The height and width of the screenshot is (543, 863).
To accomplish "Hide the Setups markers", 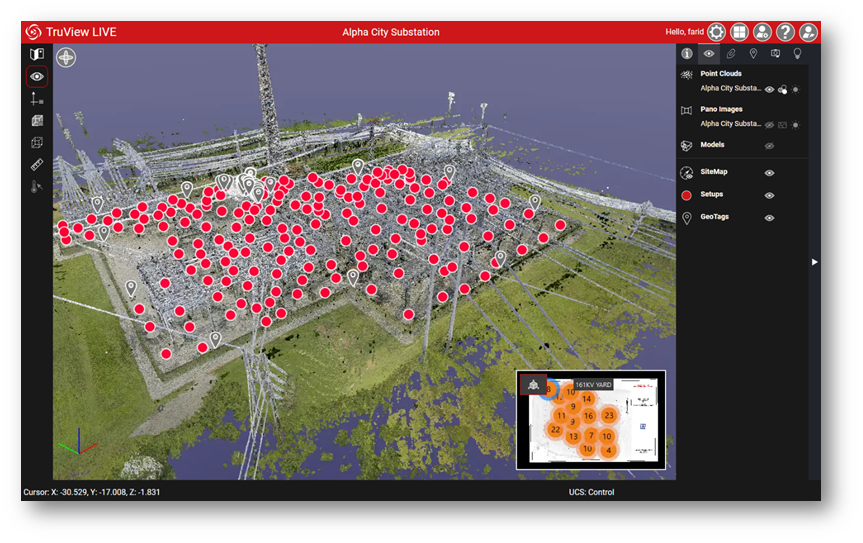I will pos(769,195).
